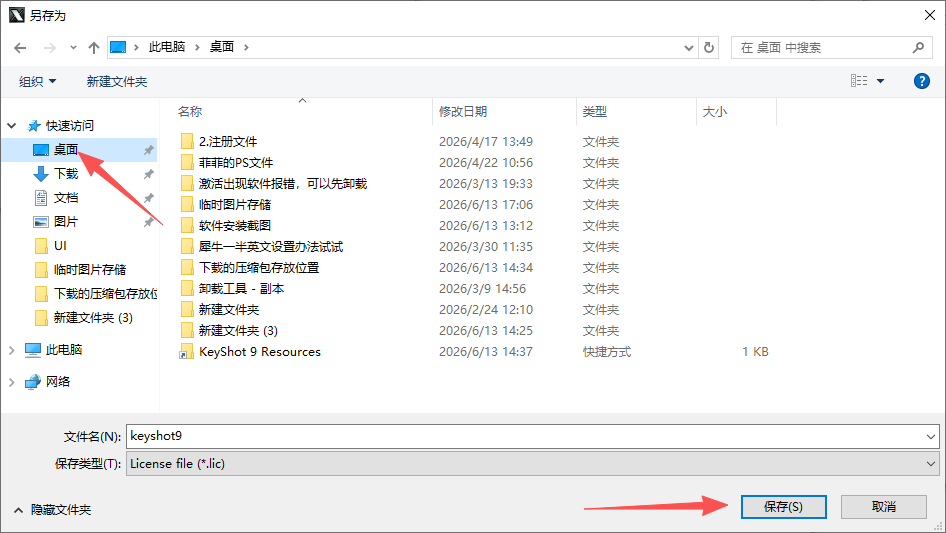Select 新建文件夹 (3) in the file list

pos(238,331)
